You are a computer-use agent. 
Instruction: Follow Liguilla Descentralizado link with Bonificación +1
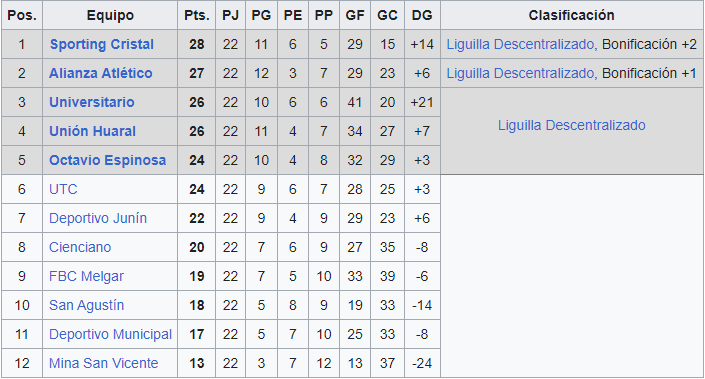tap(520, 73)
